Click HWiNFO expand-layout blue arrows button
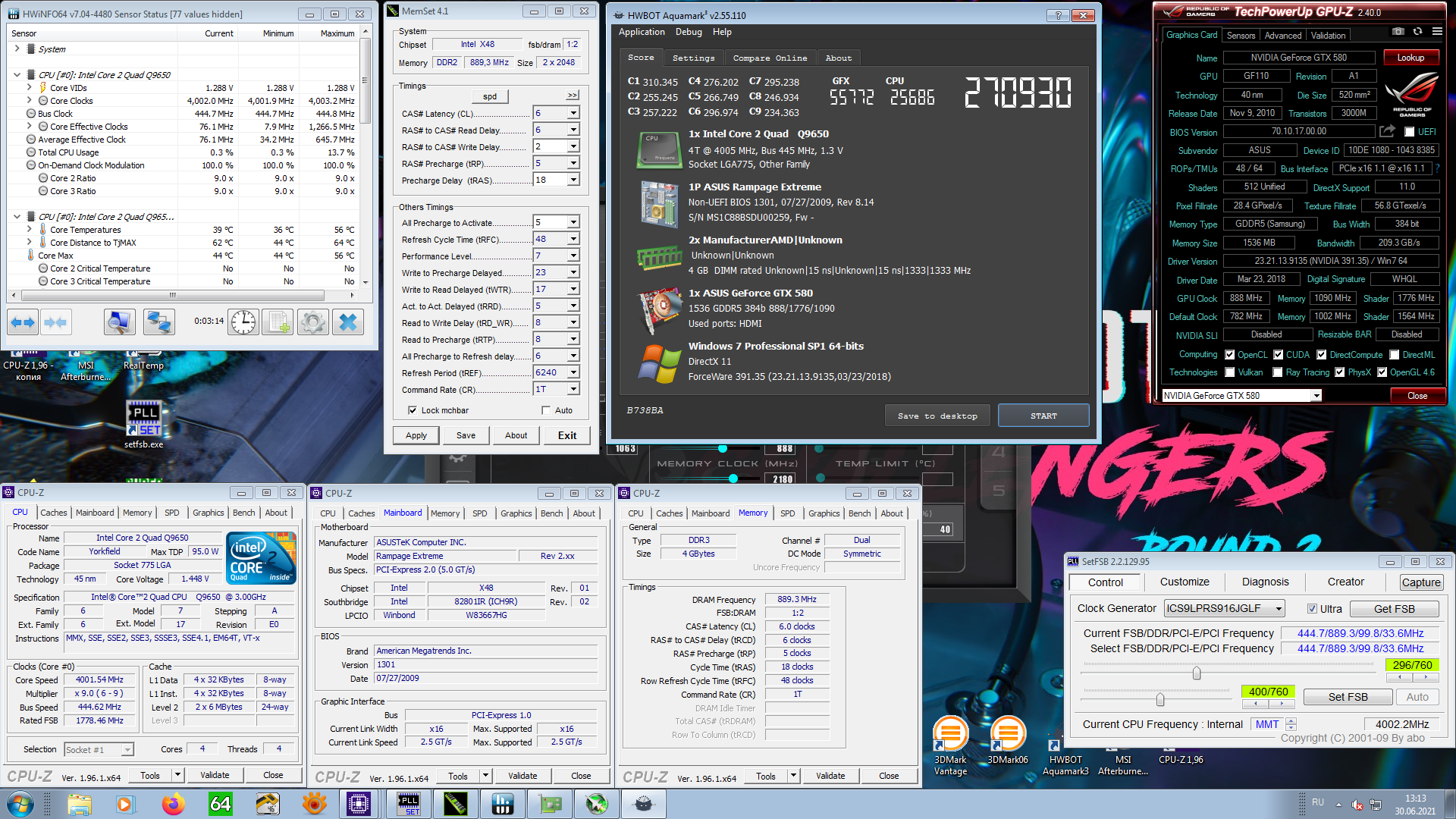 pos(23,322)
